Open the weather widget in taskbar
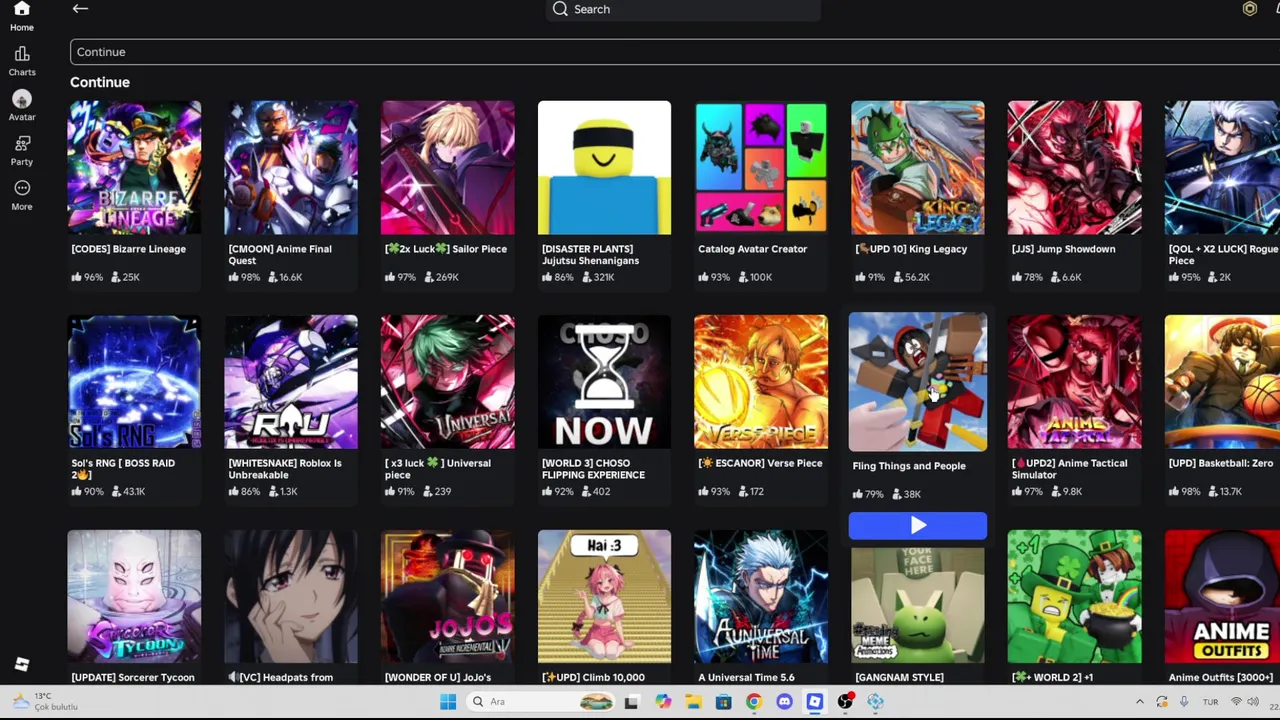Viewport: 1280px width, 720px height. tap(45, 702)
